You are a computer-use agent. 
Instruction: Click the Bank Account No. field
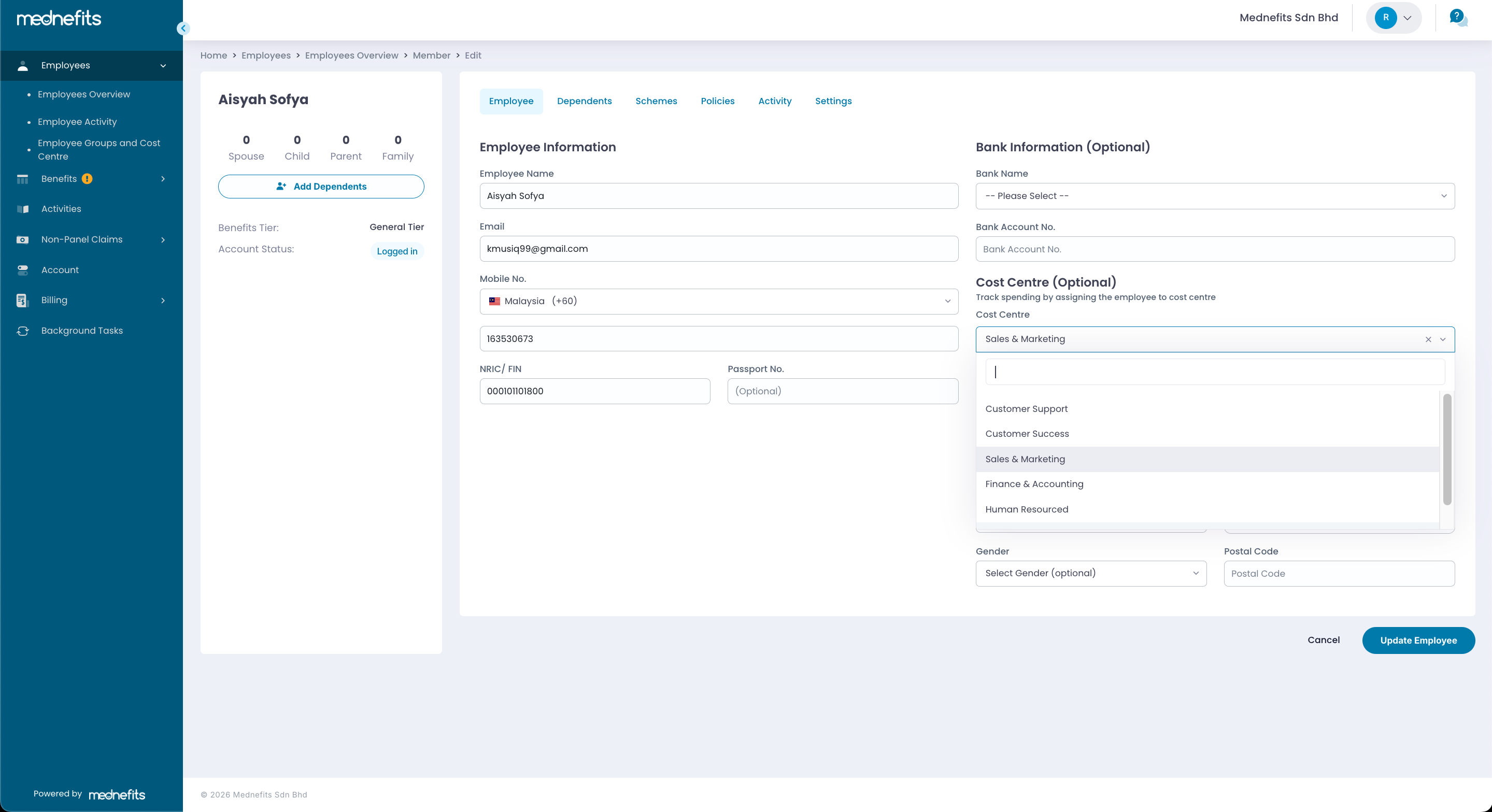coord(1215,250)
